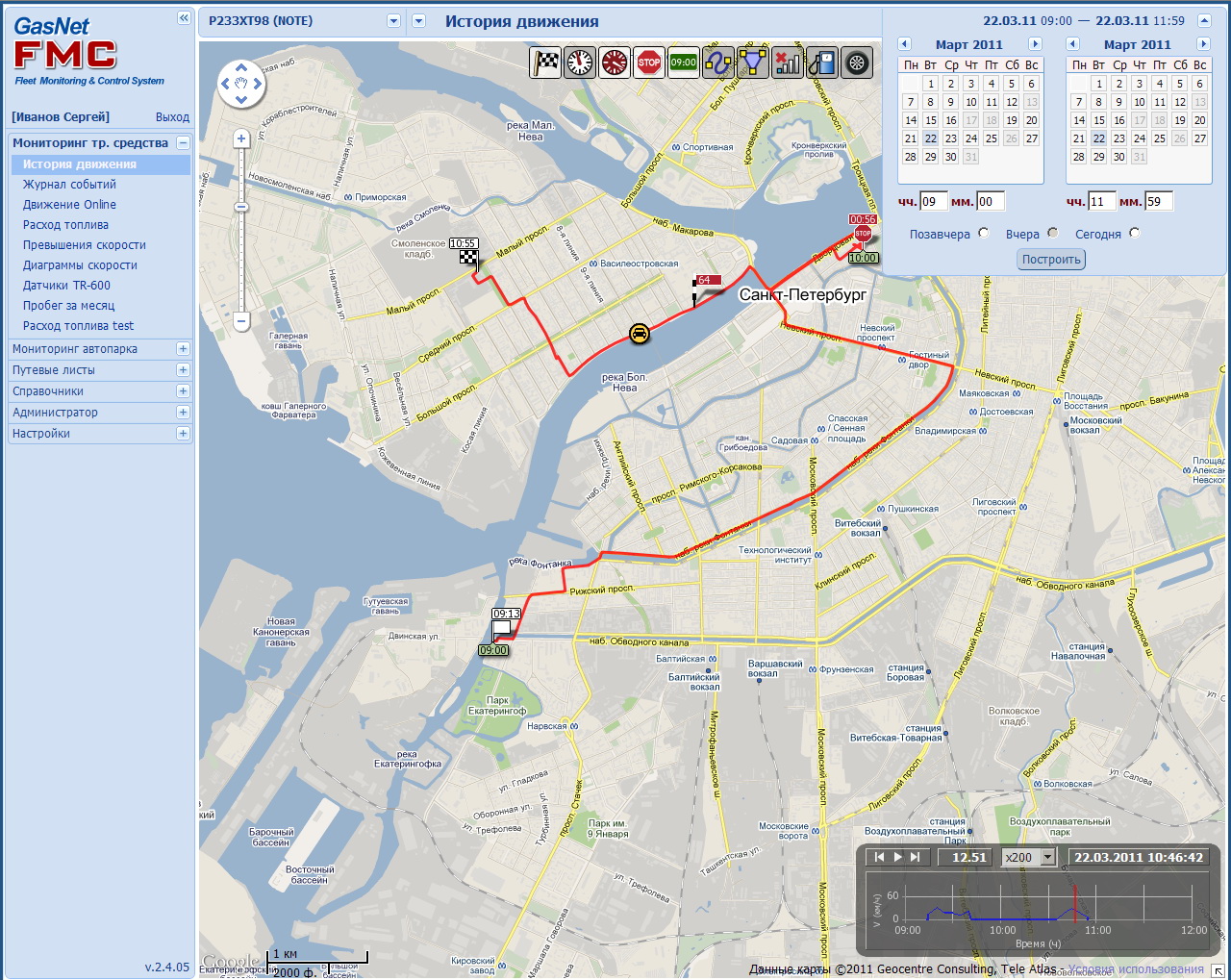The width and height of the screenshot is (1231, 980).
Task: Go to previous month in left calendar
Action: click(x=904, y=44)
